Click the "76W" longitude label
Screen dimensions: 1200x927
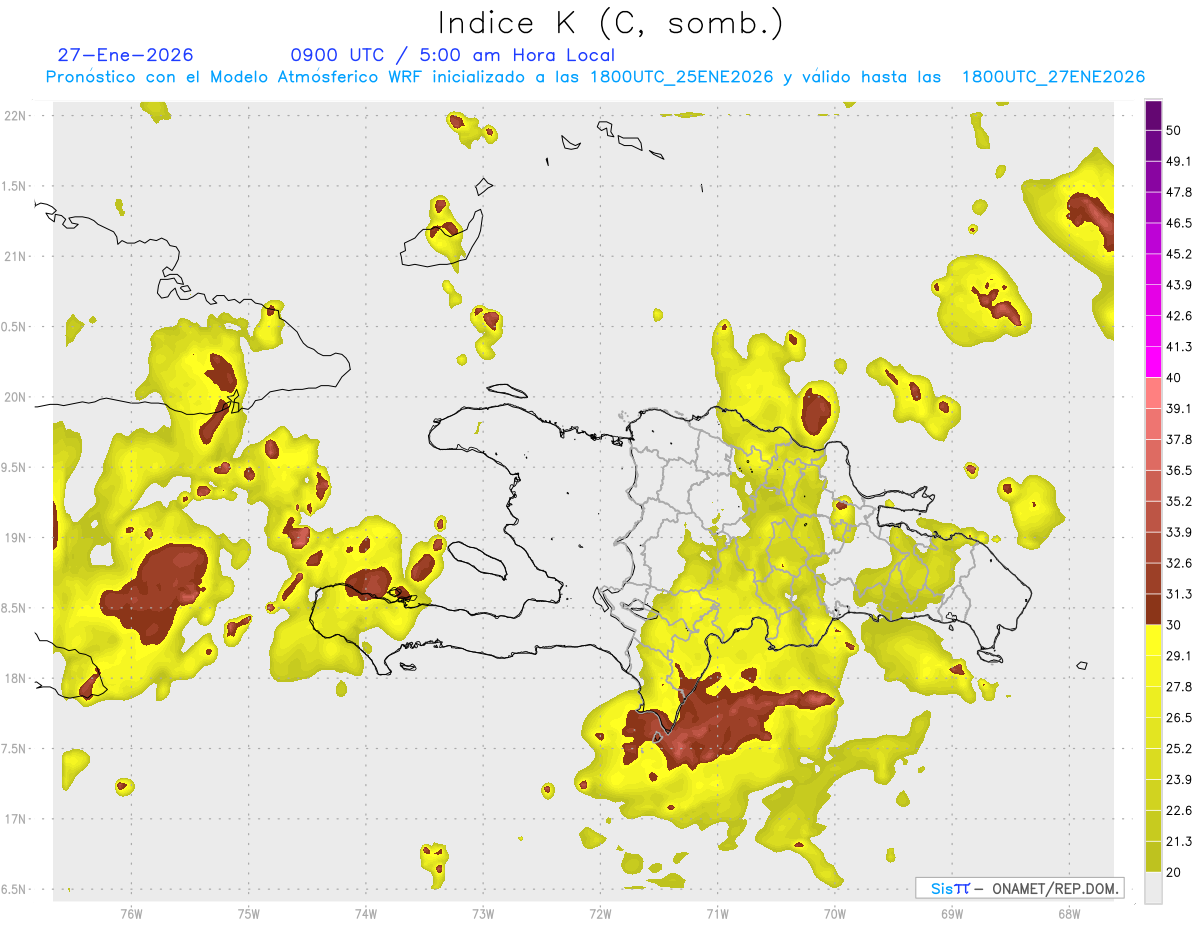[131, 913]
